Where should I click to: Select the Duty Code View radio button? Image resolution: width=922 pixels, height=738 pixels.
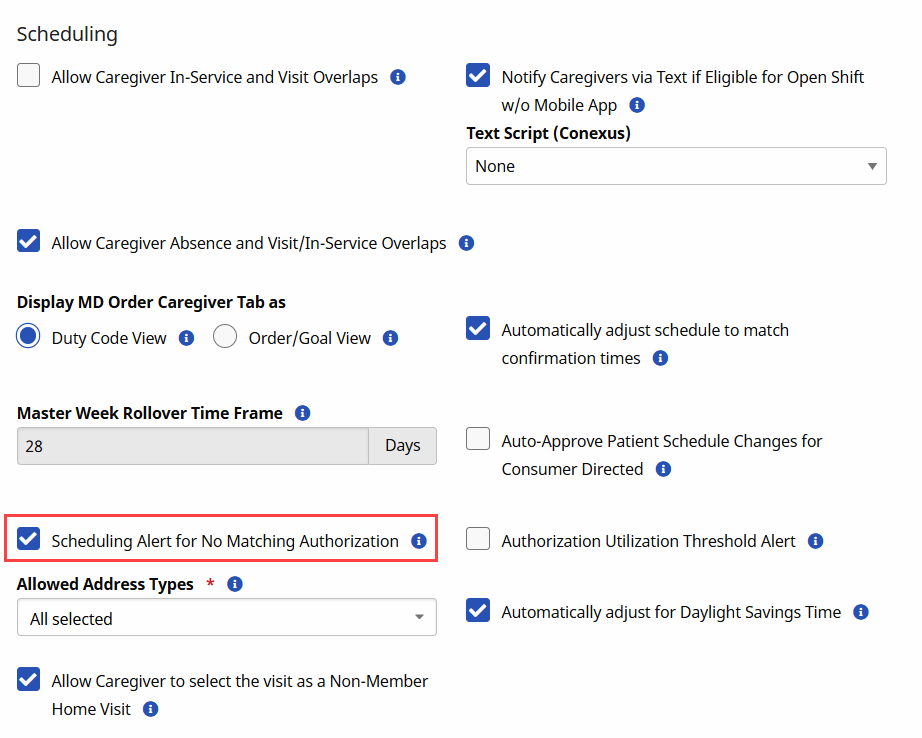coord(29,337)
